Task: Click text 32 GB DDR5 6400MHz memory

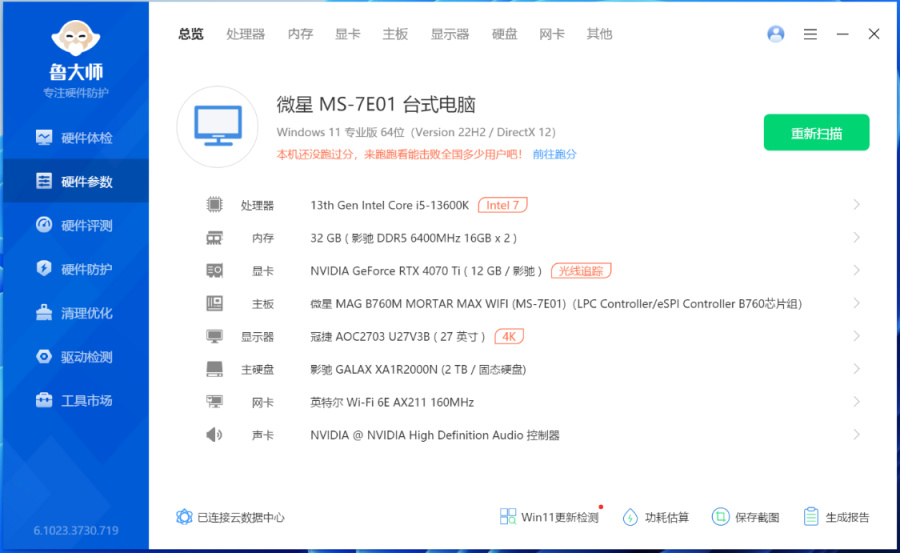Action: pyautogui.click(x=413, y=238)
